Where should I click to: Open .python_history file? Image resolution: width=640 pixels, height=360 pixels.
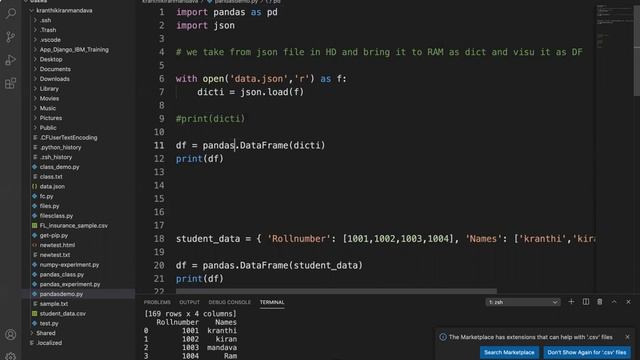[60, 147]
